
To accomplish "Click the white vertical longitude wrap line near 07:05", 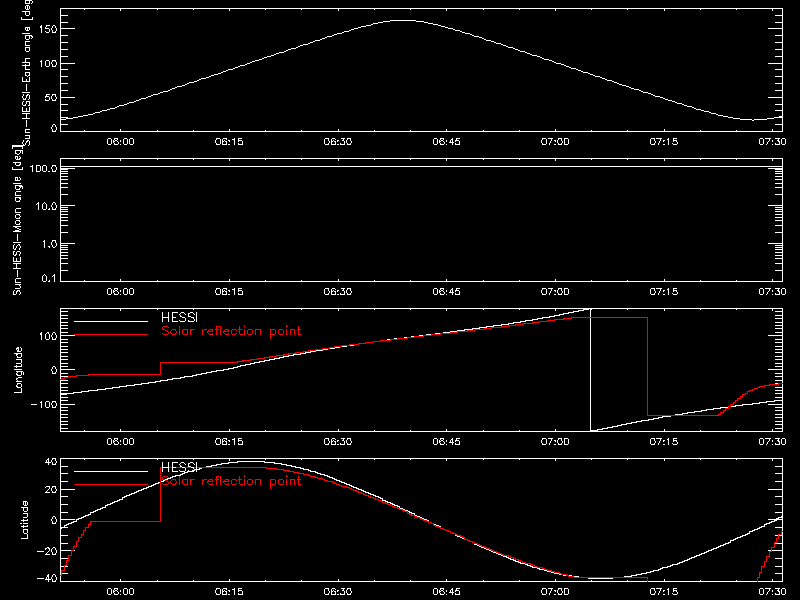I will [591, 370].
